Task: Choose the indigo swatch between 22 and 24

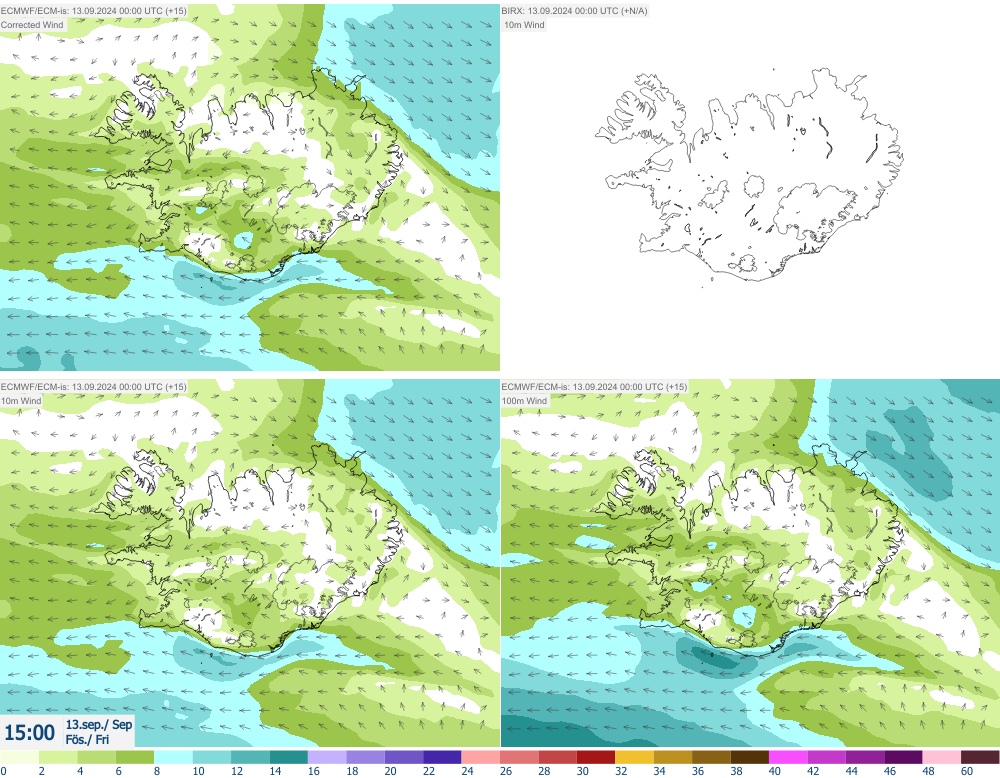Action: [442, 757]
